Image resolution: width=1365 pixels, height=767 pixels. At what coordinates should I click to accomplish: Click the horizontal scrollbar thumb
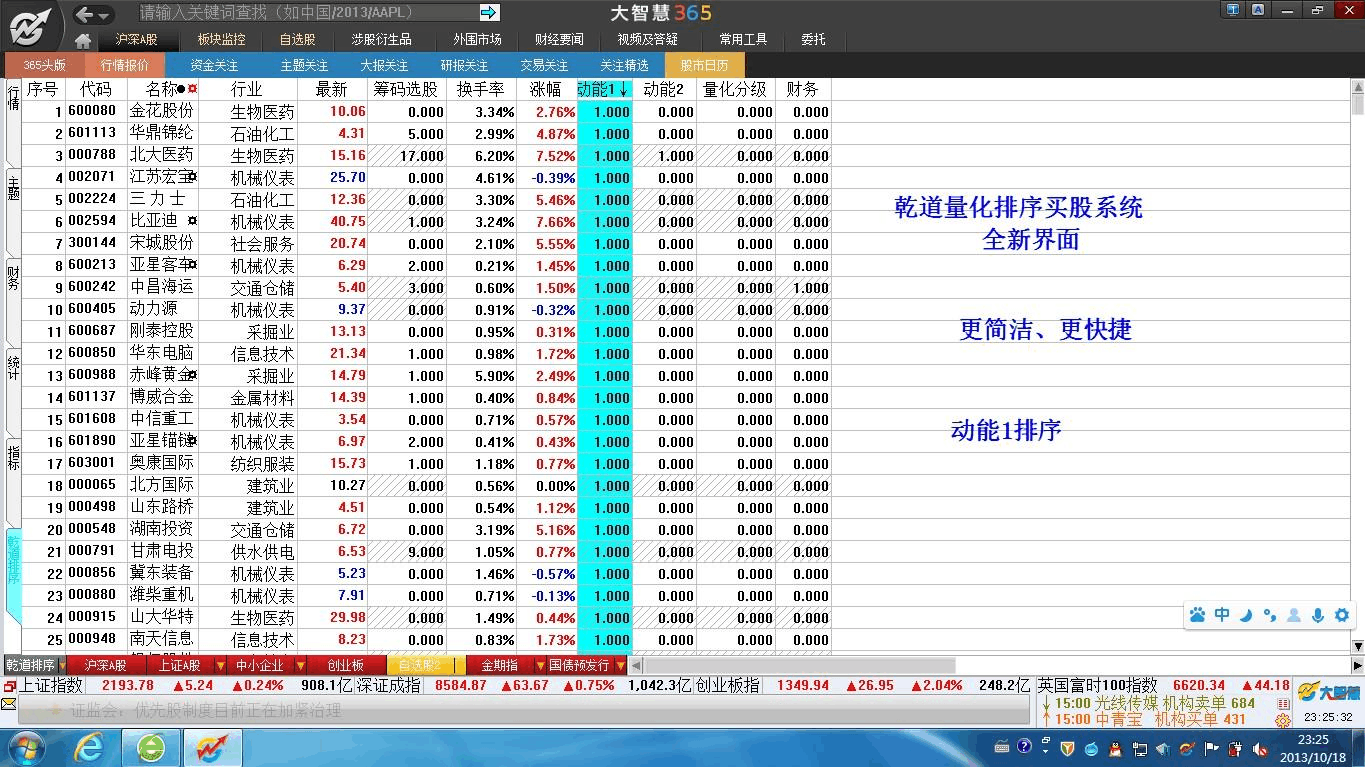(799, 665)
